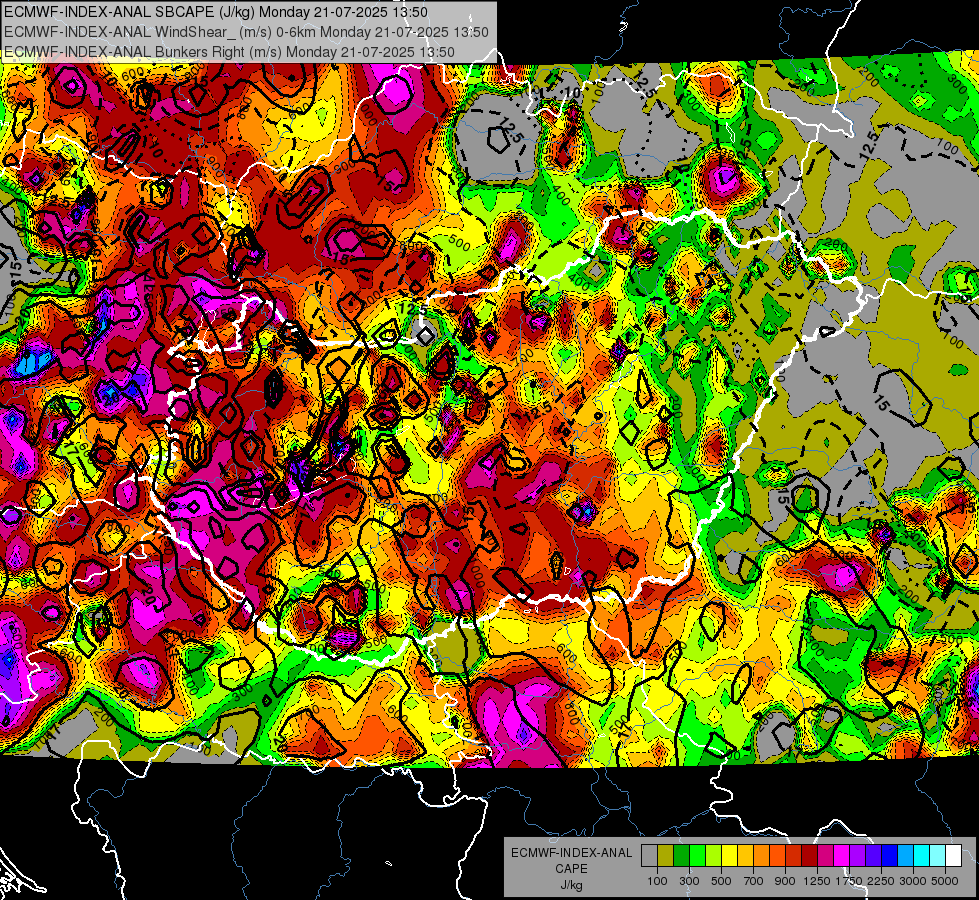Click the Bunkers Right layer title line

point(229,52)
